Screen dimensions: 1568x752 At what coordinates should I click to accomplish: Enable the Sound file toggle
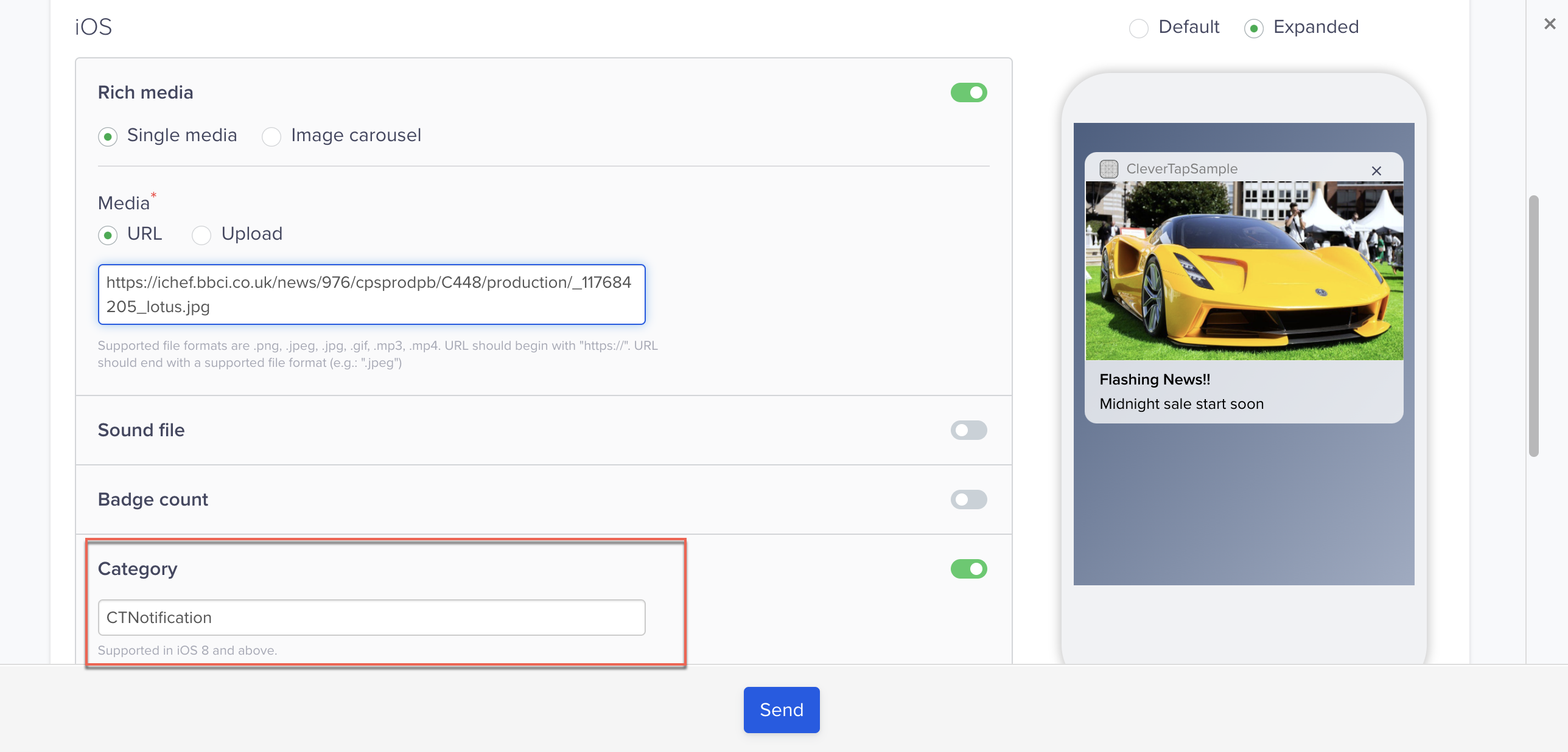tap(968, 430)
